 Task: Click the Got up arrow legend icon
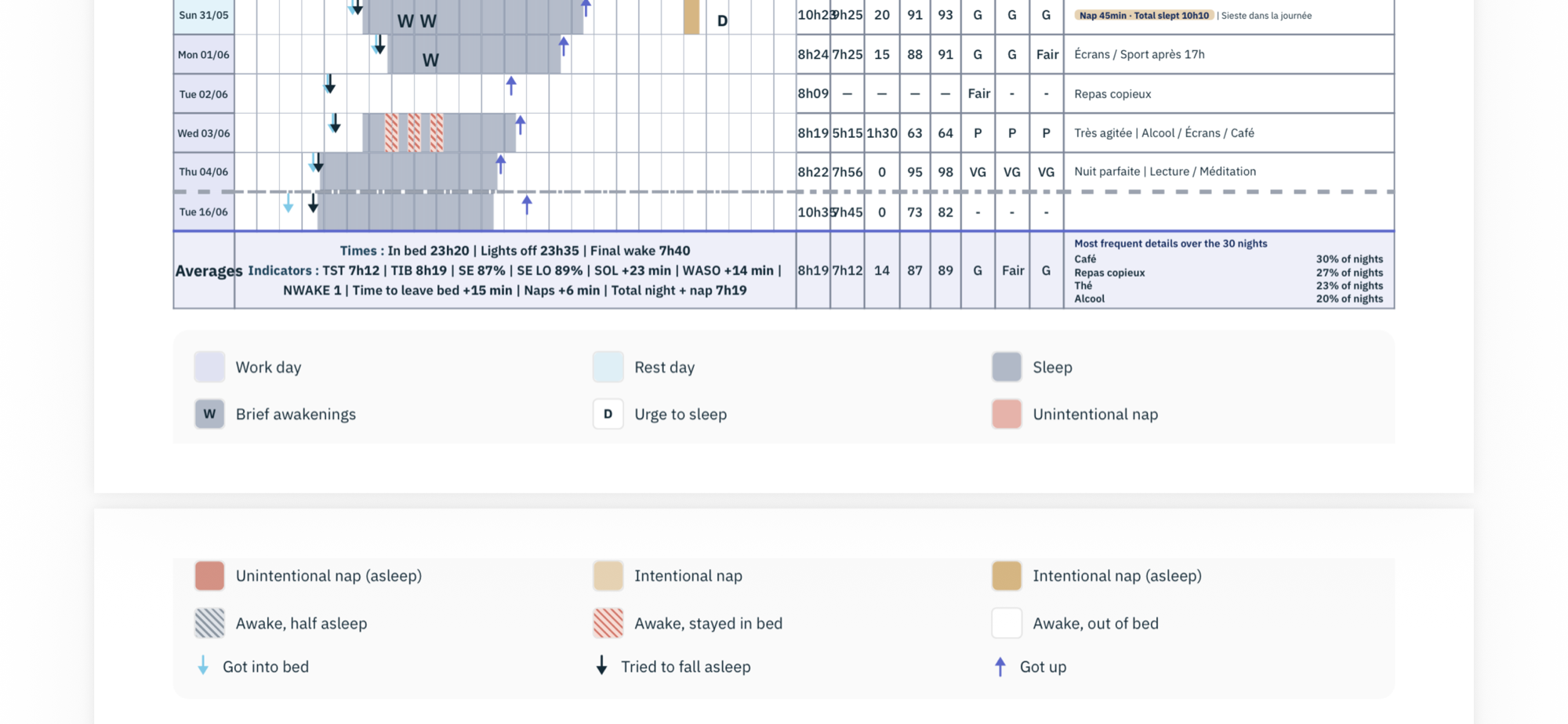(x=1000, y=666)
